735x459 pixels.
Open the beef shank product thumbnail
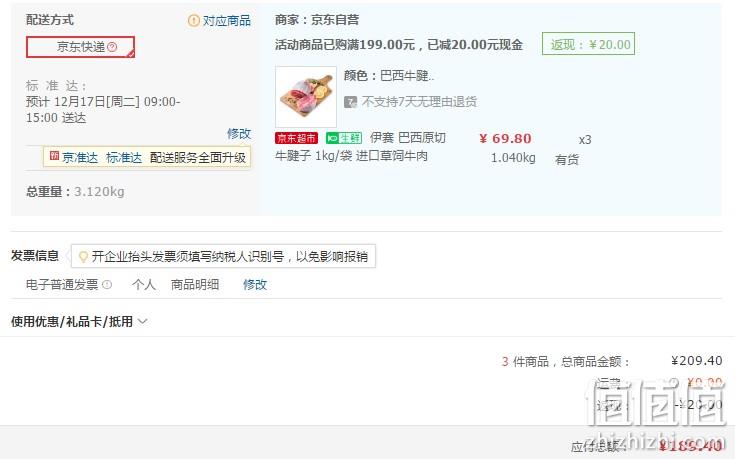point(306,97)
